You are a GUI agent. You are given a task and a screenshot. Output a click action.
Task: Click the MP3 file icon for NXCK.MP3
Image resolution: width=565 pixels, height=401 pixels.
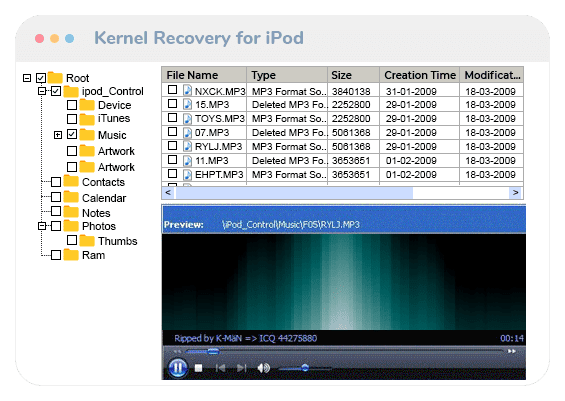187,90
